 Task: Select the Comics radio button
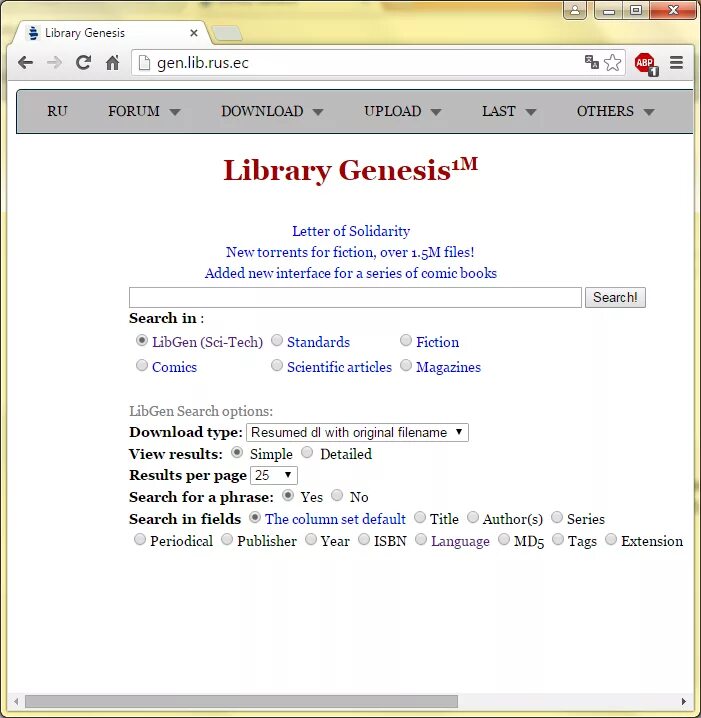[141, 365]
